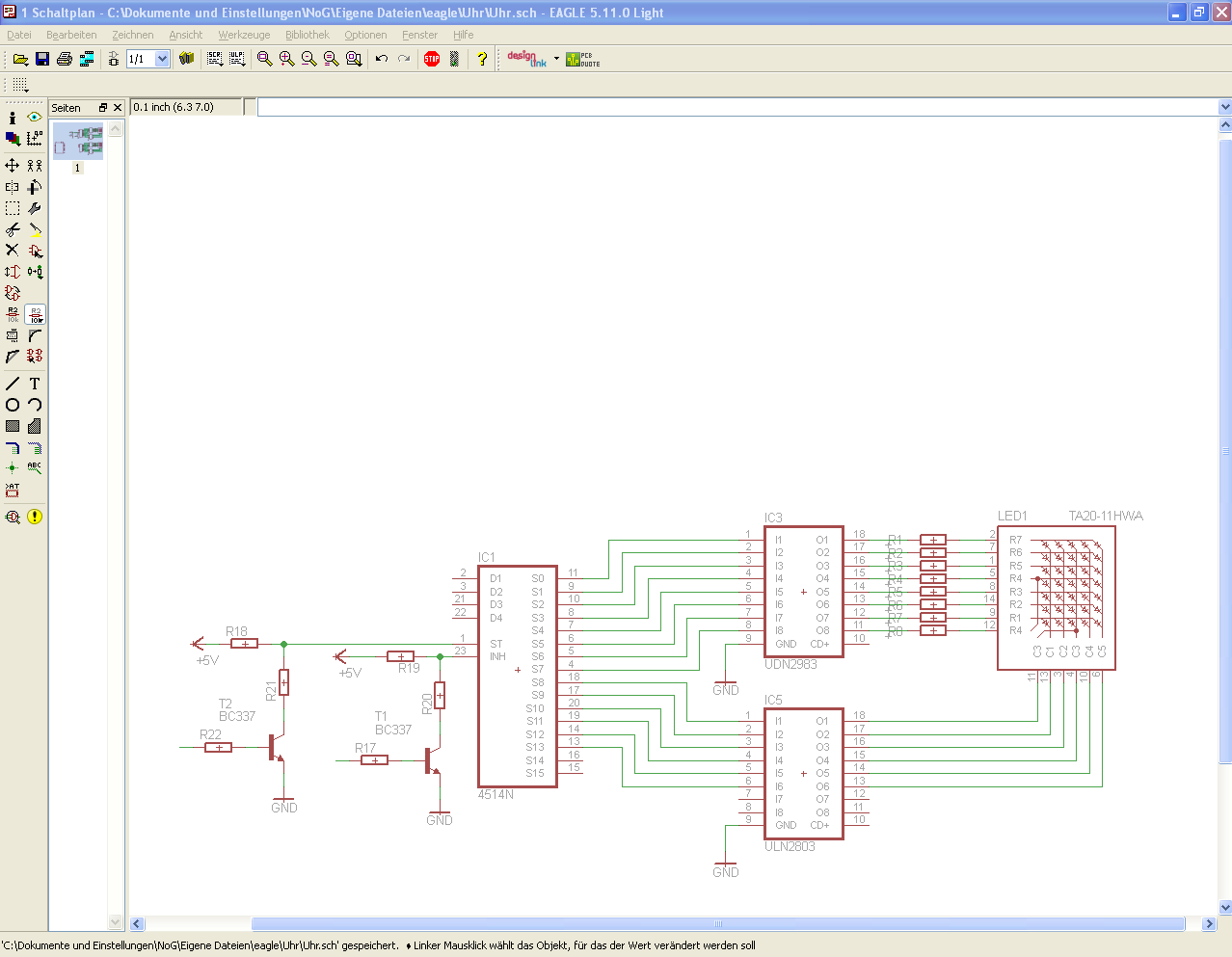Print the schematic
Screen dimensions: 1232x957
click(65, 59)
